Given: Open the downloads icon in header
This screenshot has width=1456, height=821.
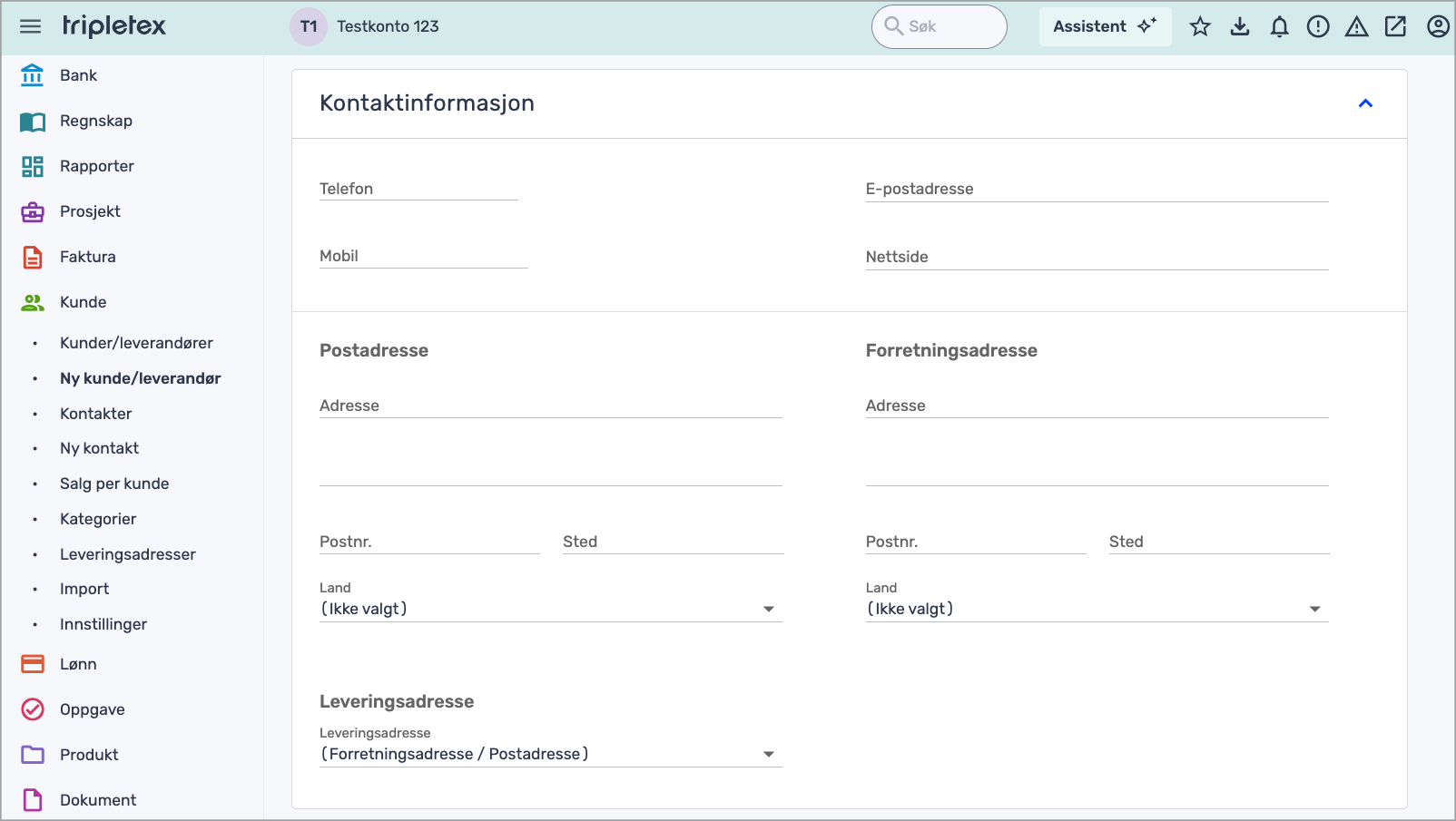Looking at the screenshot, I should coord(1240,26).
